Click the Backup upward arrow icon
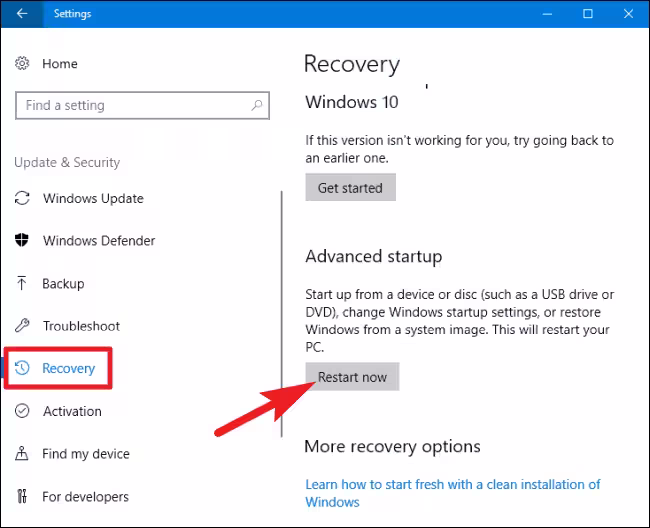The image size is (650, 528). pos(22,283)
